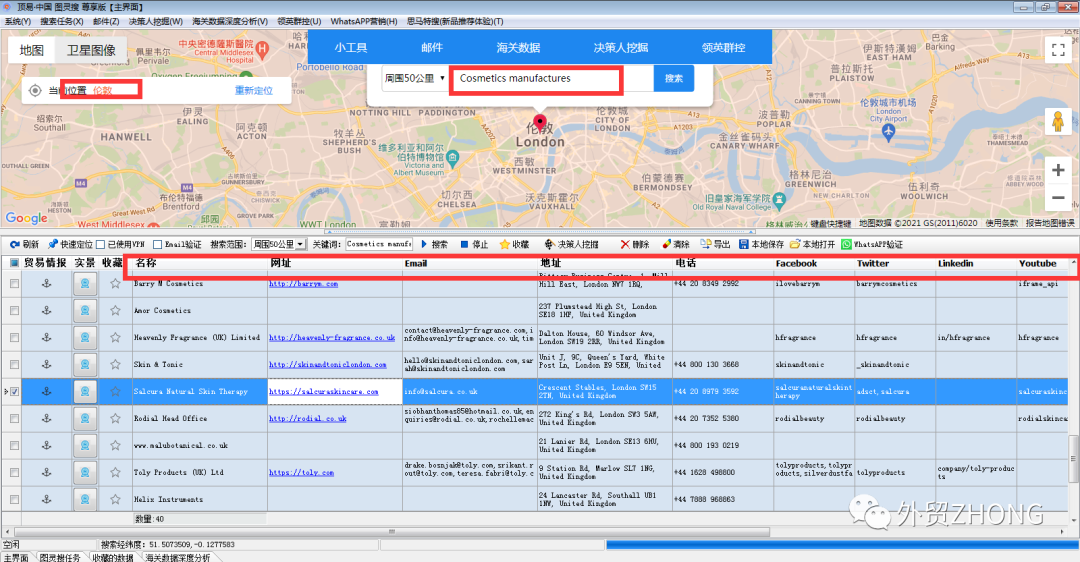Open the 搜索任务(X) menu
Image resolution: width=1080 pixels, height=562 pixels.
pos(61,21)
